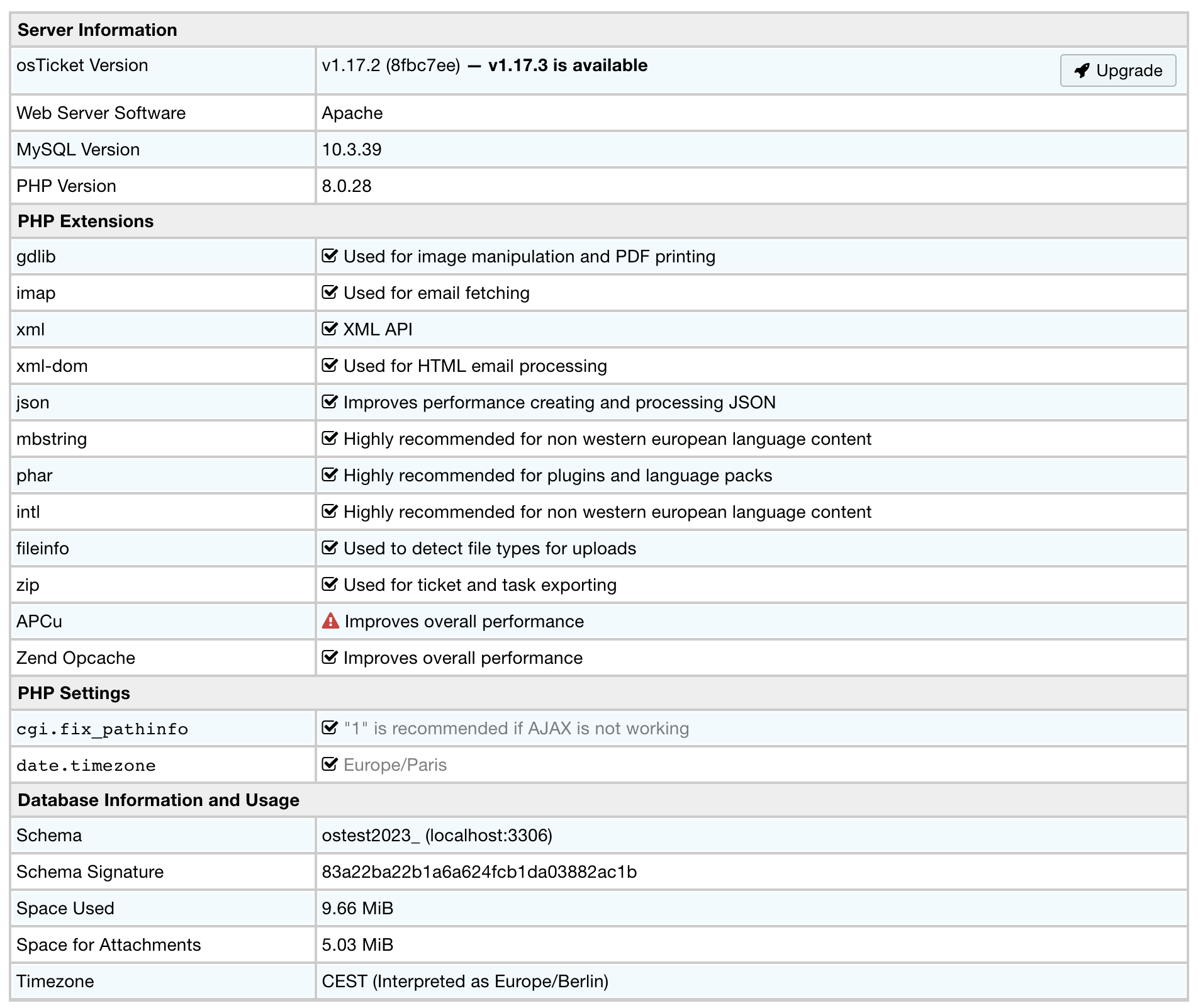Click the fileinfo check icon
The width and height of the screenshot is (1198, 1008).
tap(330, 548)
